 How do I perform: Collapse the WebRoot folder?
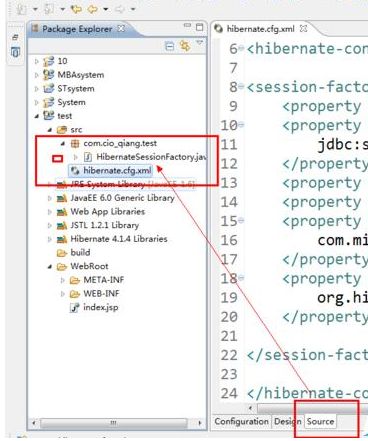(50, 267)
